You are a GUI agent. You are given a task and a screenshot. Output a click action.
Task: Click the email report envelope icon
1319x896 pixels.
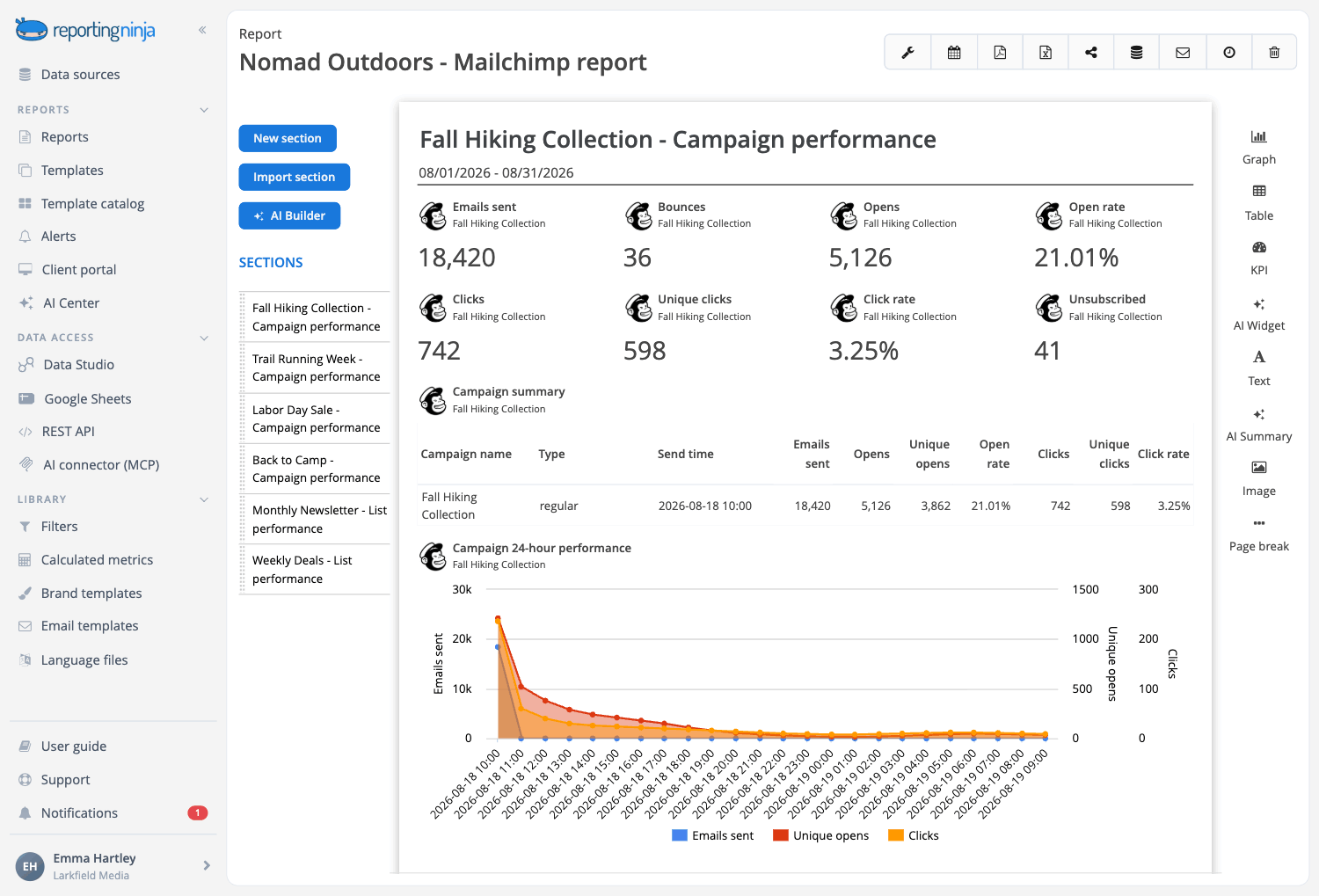(x=1183, y=53)
